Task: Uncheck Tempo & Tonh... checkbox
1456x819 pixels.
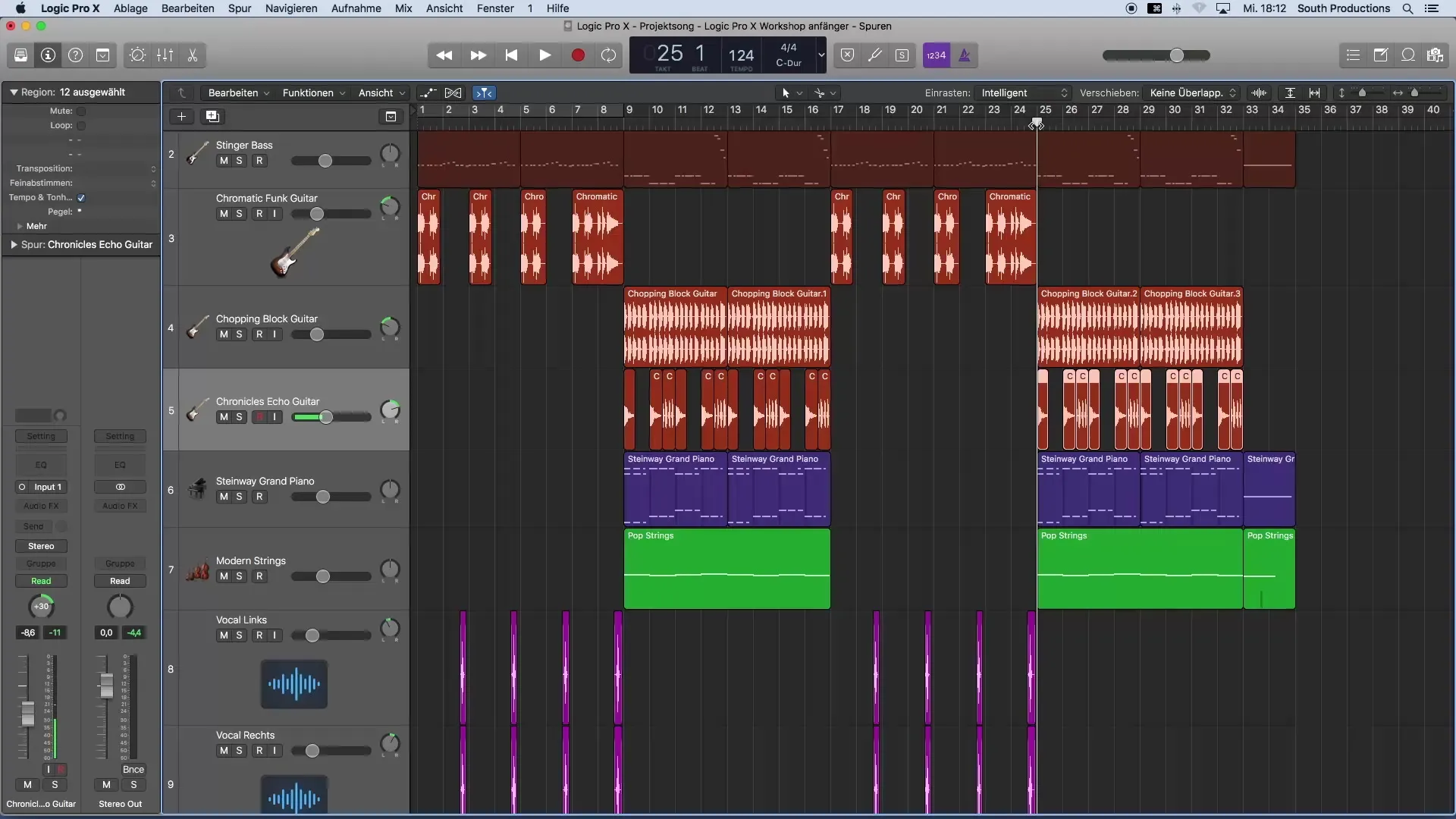Action: click(81, 198)
